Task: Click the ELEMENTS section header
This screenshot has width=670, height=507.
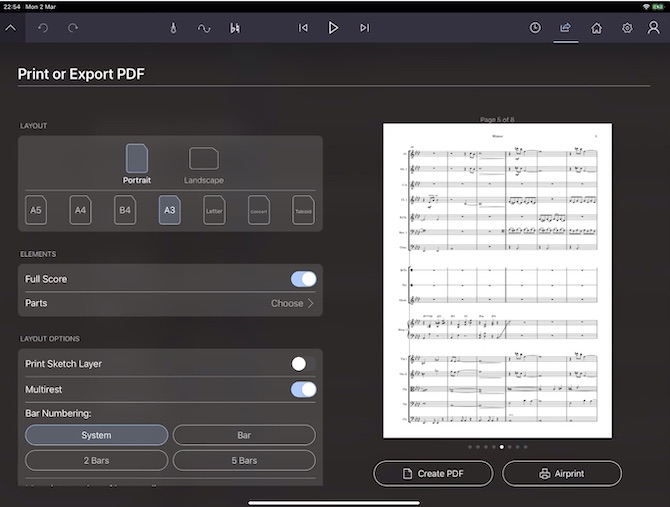Action: (38, 254)
